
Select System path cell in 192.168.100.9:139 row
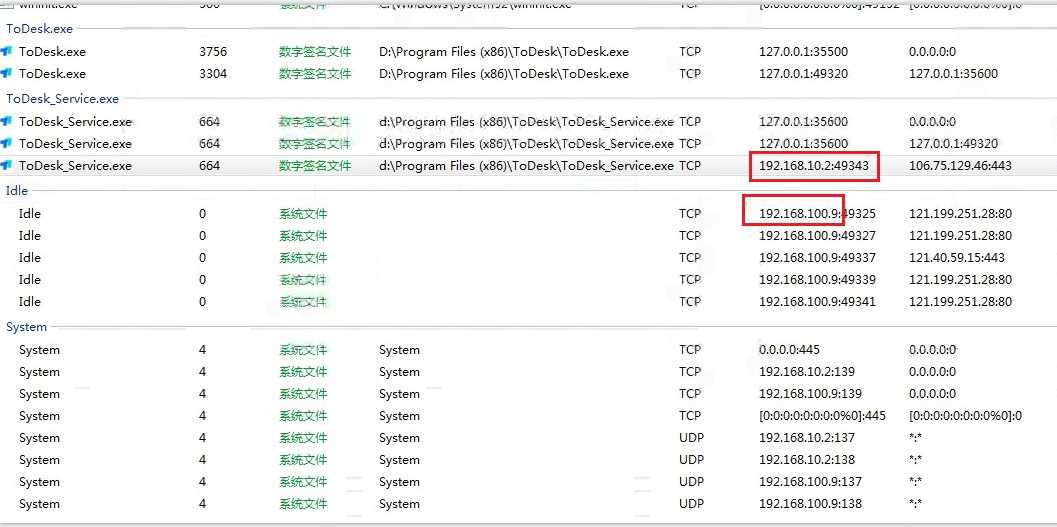point(399,394)
